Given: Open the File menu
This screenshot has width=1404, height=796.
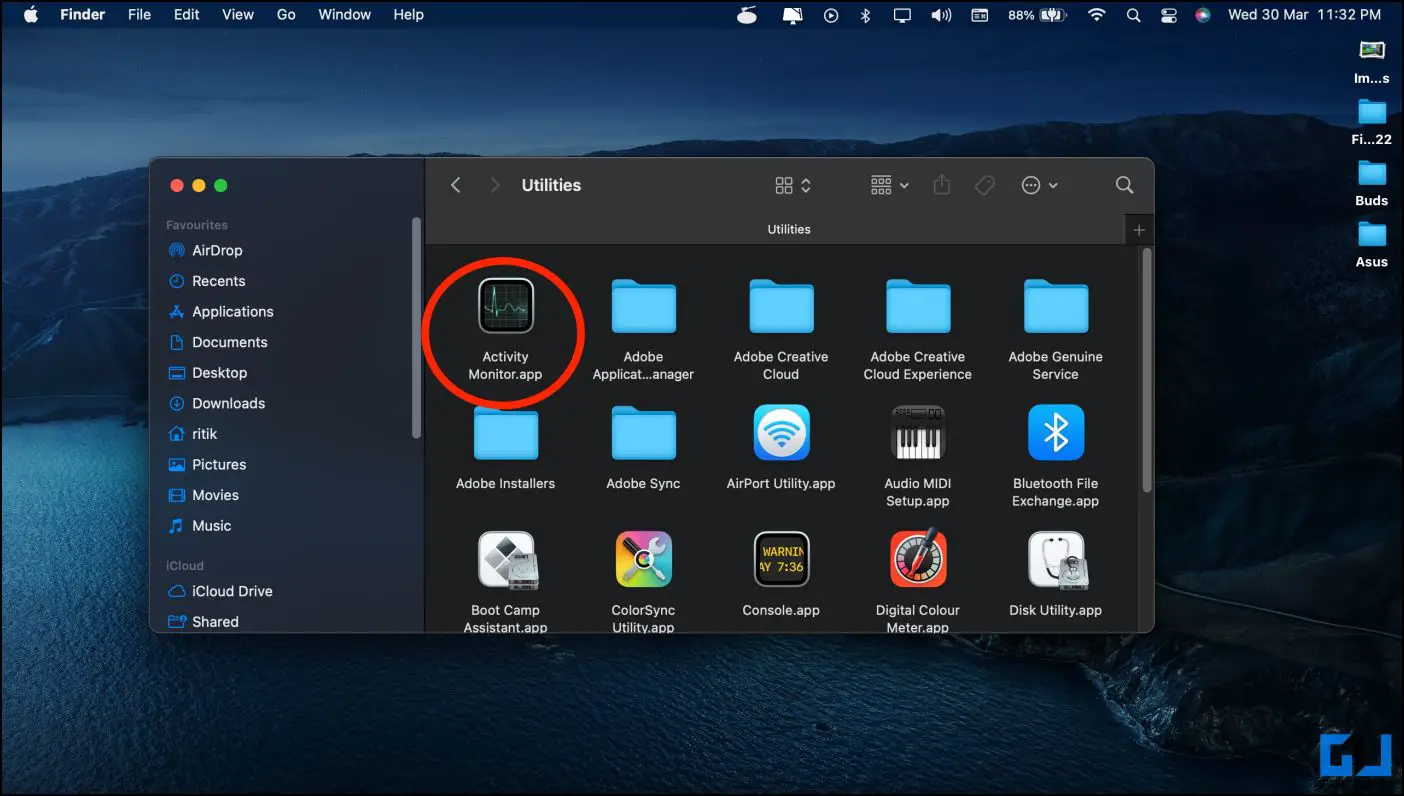Looking at the screenshot, I should [x=139, y=15].
